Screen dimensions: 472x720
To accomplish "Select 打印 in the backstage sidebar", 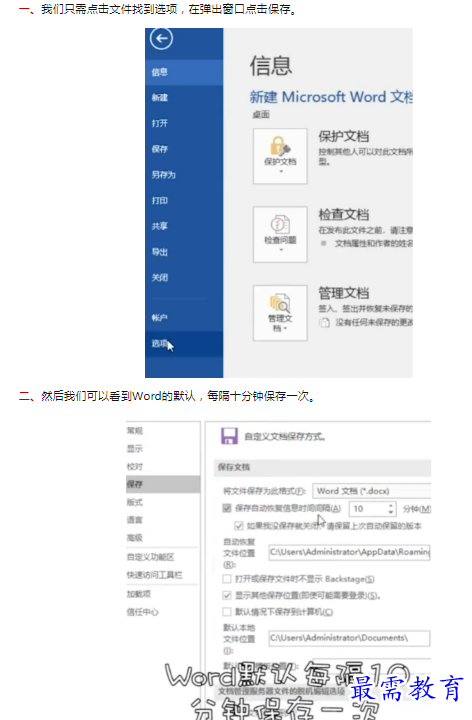I will click(x=184, y=200).
